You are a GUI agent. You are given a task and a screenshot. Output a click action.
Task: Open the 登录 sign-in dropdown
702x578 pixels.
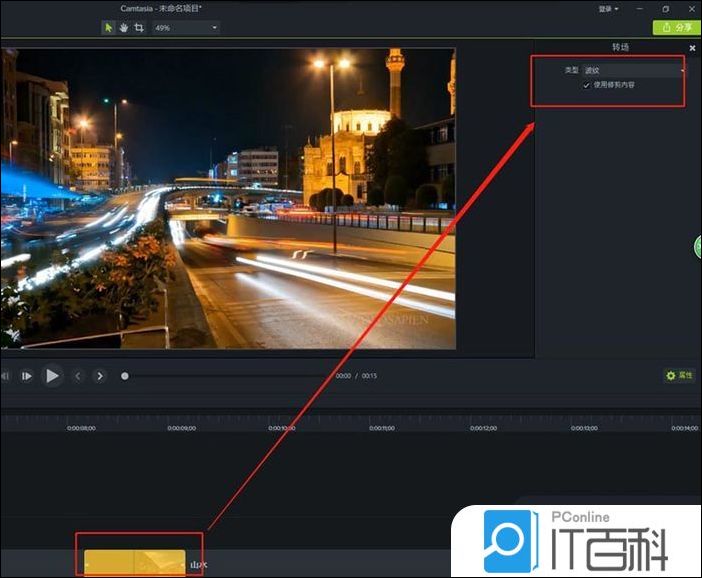pos(608,9)
